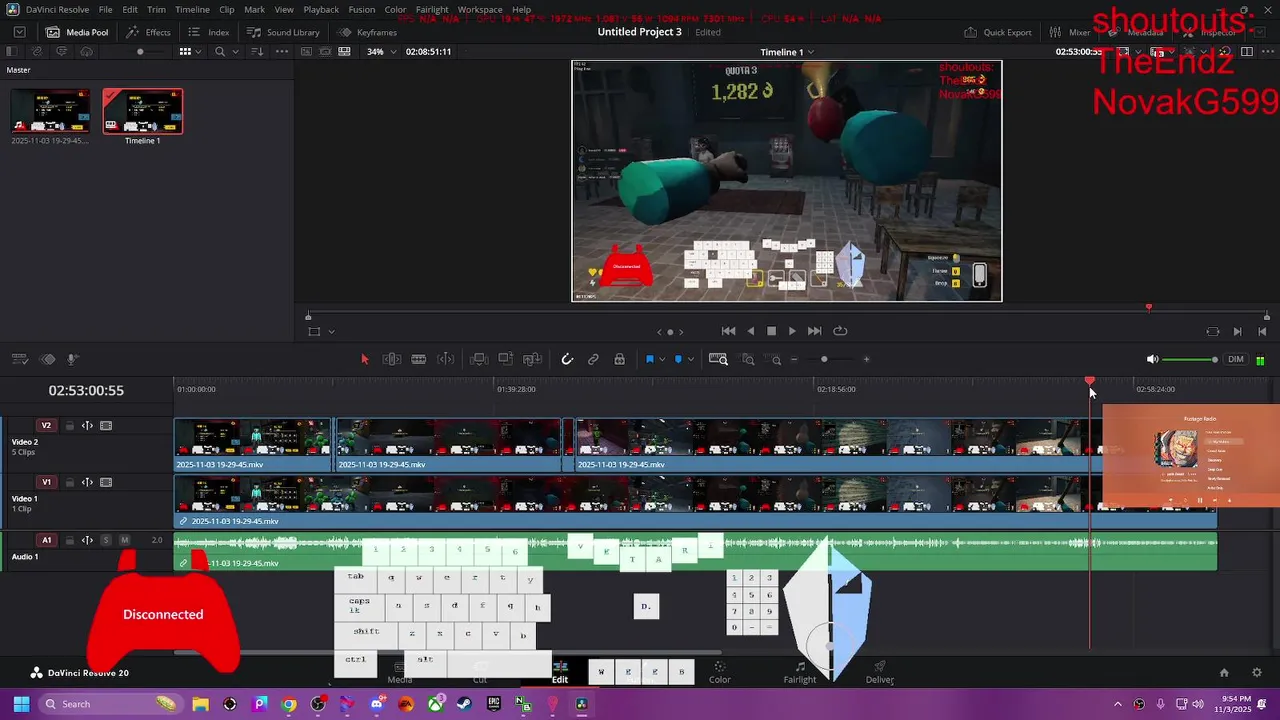
Task: Click the Play Reverse button
Action: [750, 331]
